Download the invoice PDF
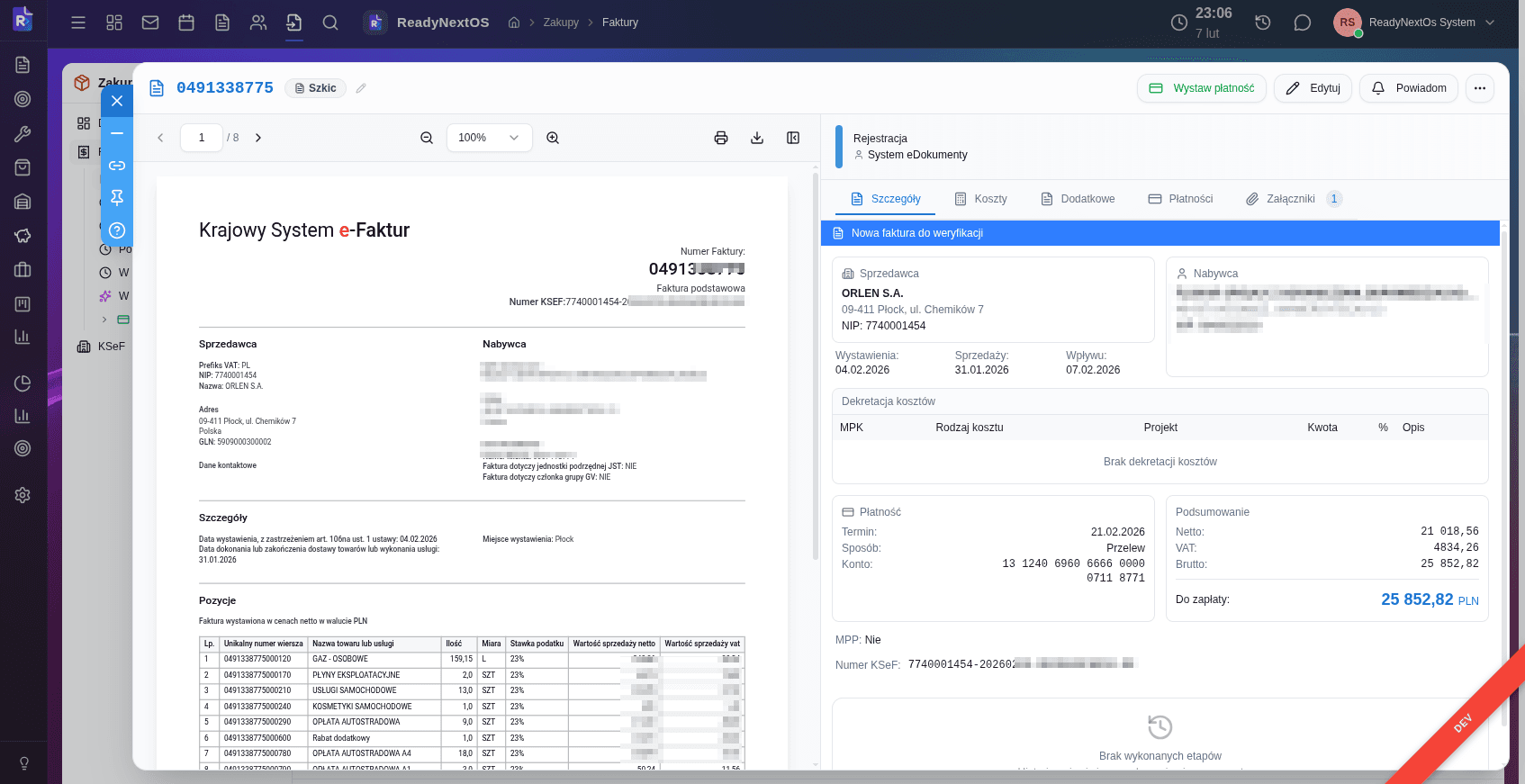This screenshot has height=784, width=1525. pyautogui.click(x=757, y=138)
